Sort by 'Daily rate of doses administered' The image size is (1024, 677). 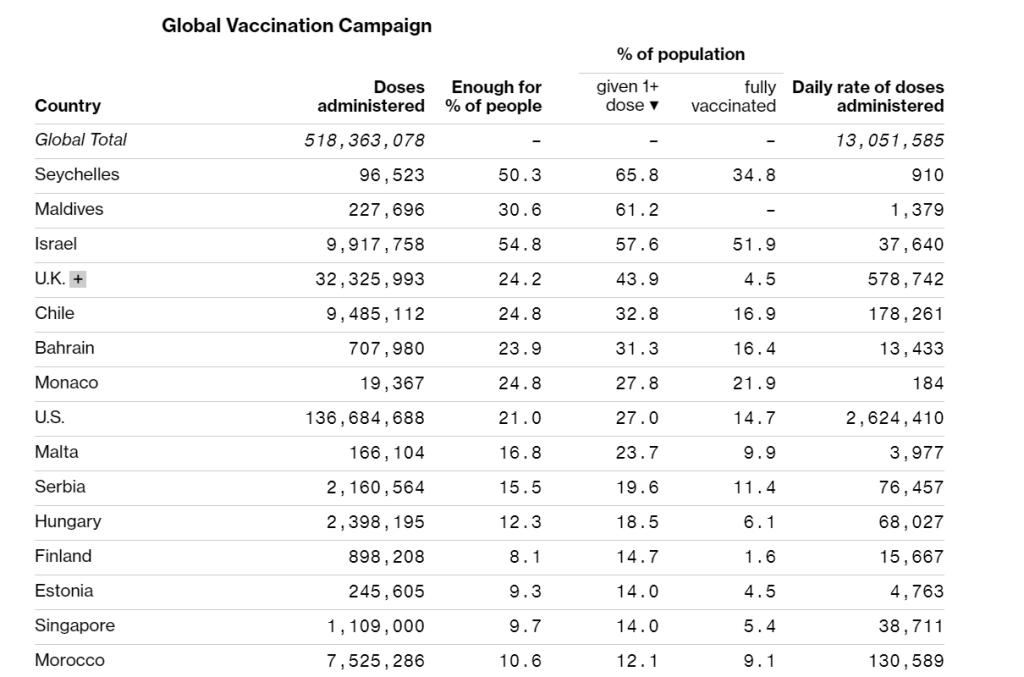point(867,97)
